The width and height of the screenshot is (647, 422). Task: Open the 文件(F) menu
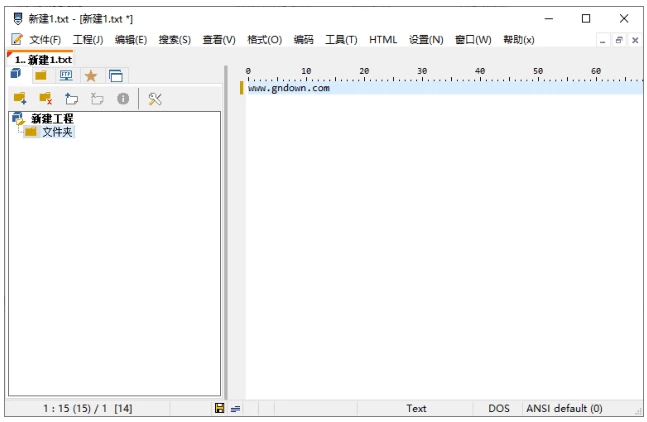coord(44,40)
